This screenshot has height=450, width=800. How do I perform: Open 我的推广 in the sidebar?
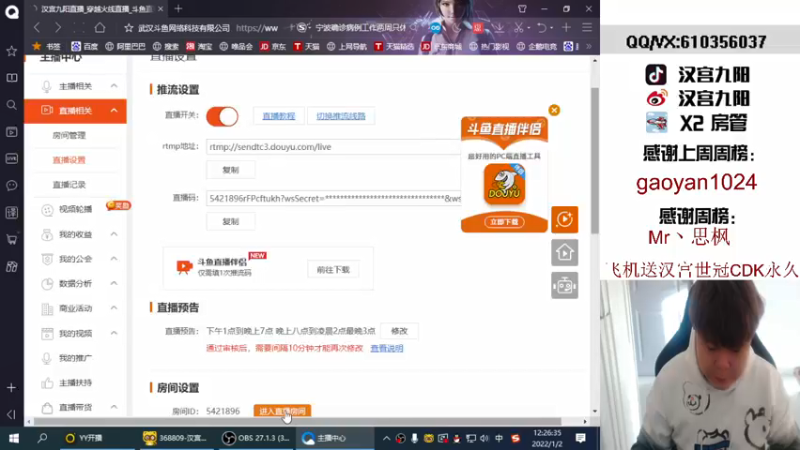(76, 358)
